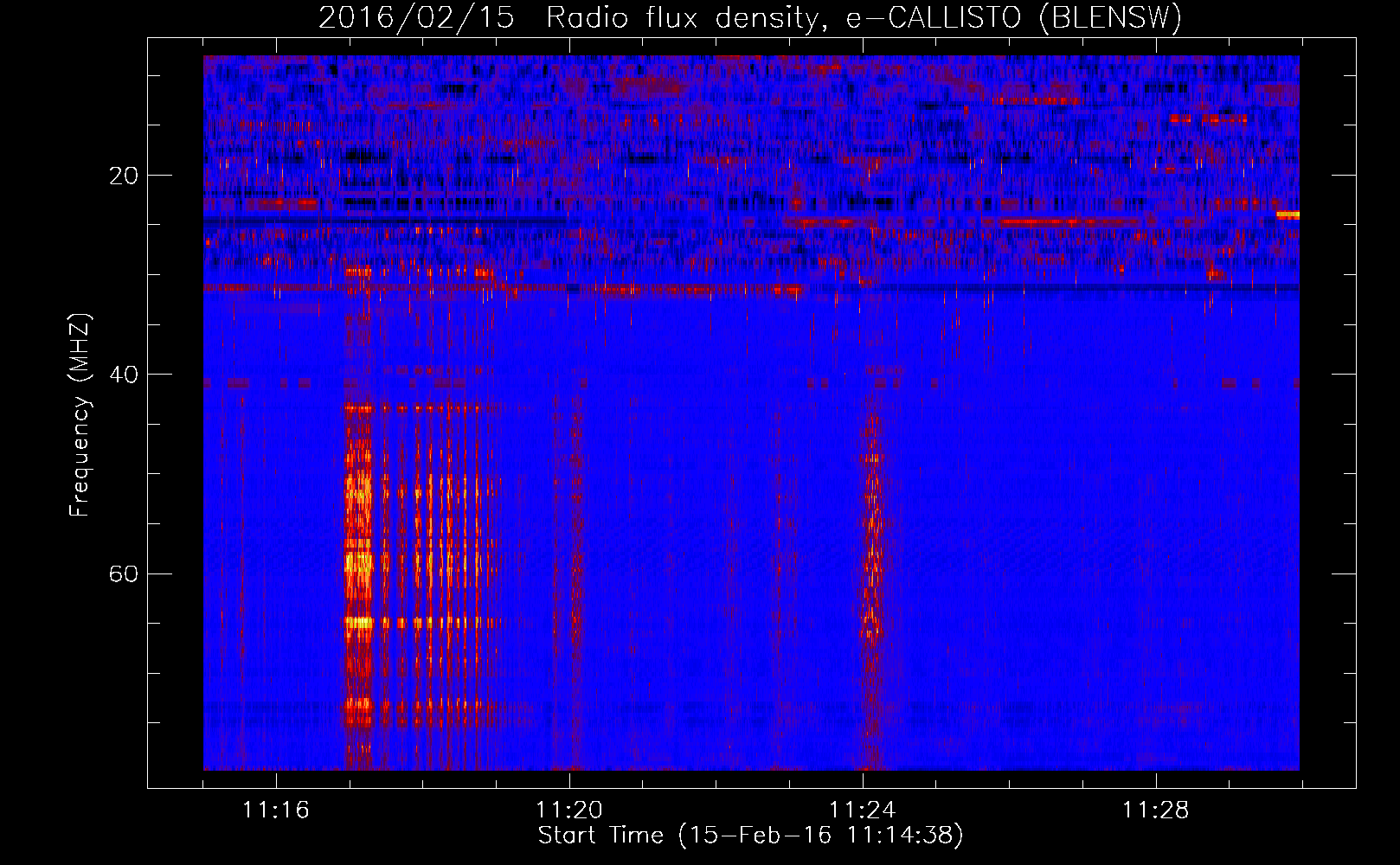Click the 11:28 time tick label
1400x865 pixels.
click(1156, 811)
